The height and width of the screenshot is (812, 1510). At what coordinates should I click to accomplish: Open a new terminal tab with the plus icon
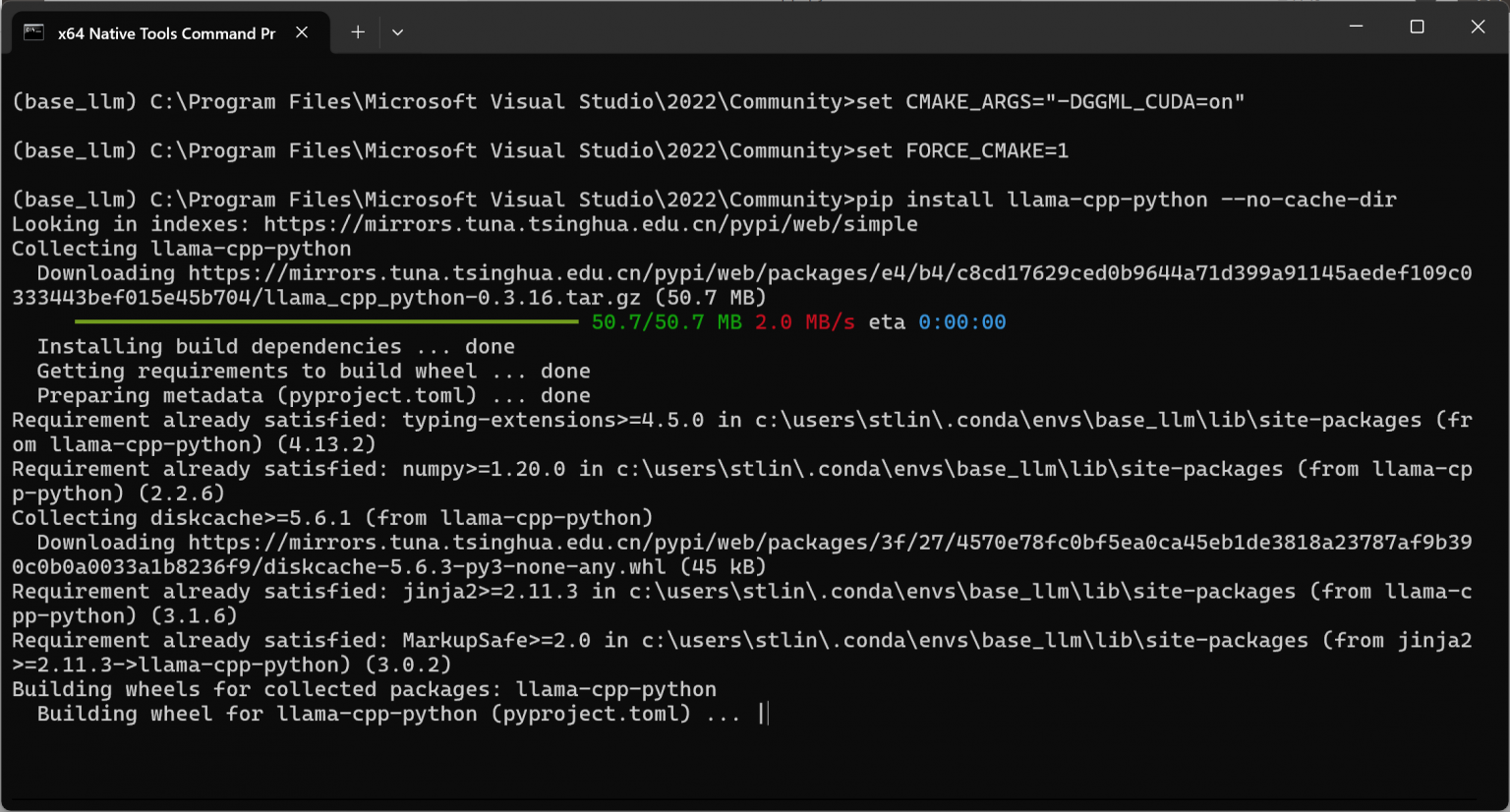pyautogui.click(x=358, y=32)
